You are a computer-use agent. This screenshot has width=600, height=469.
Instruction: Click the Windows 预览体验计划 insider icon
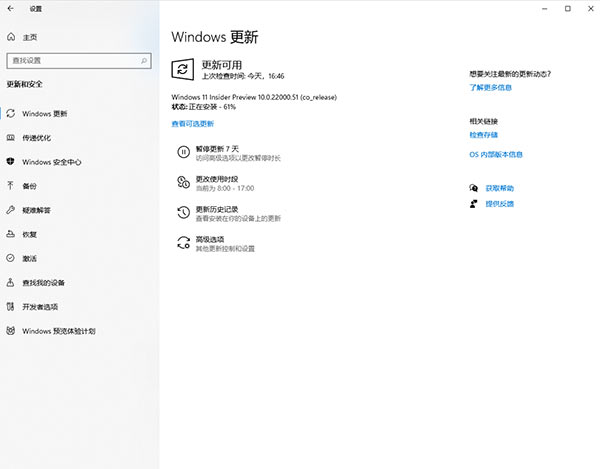11,331
